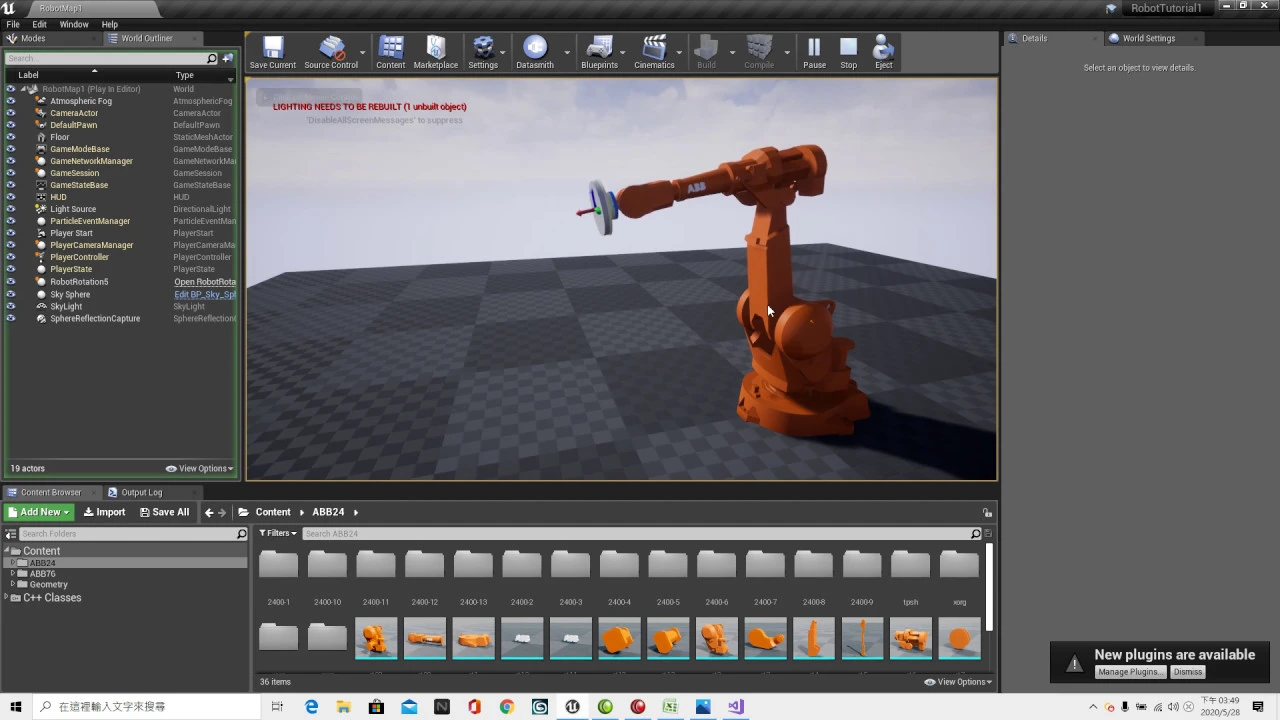Click the Build toolbar icon
The height and width of the screenshot is (720, 1280).
click(x=706, y=52)
